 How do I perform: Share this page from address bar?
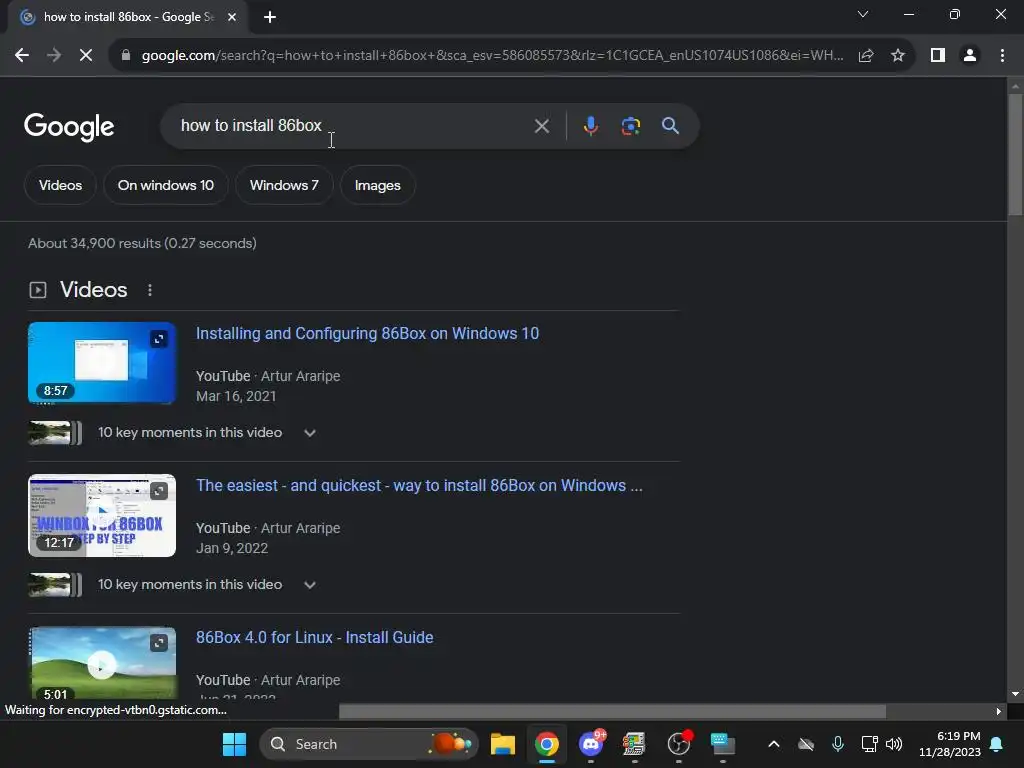coord(866,56)
